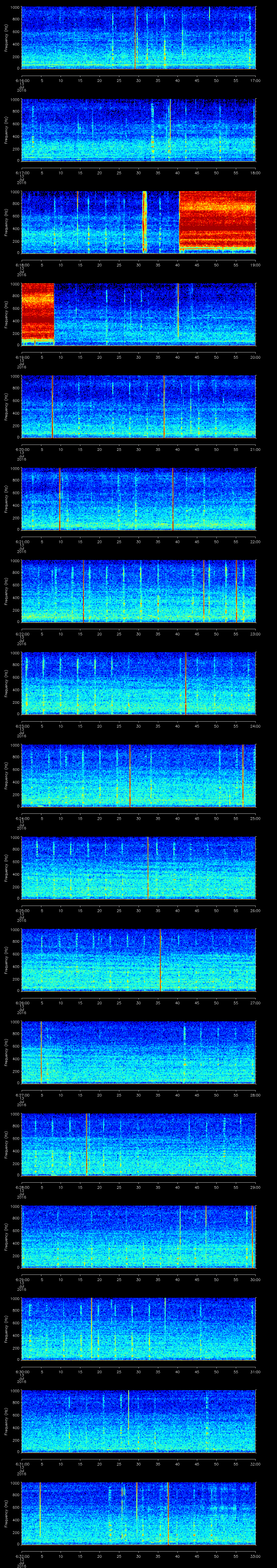The image size is (277, 1568).
Task: Select the red spike near 17s in 6:28 panel
Action: [x=87, y=1144]
